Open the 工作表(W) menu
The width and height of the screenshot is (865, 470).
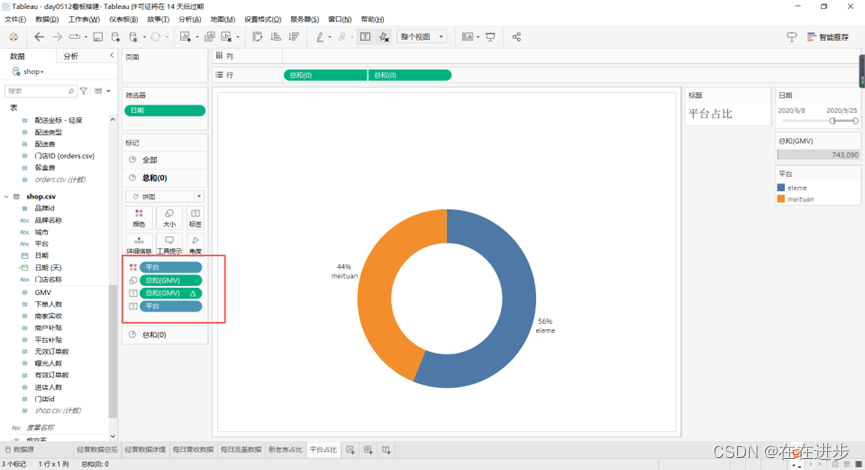point(84,19)
